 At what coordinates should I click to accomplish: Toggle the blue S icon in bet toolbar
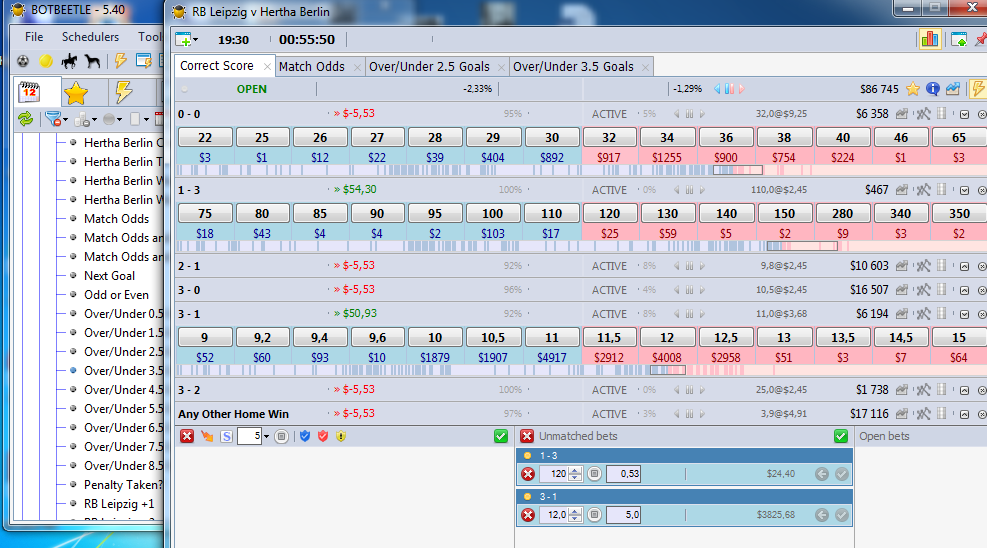(227, 436)
